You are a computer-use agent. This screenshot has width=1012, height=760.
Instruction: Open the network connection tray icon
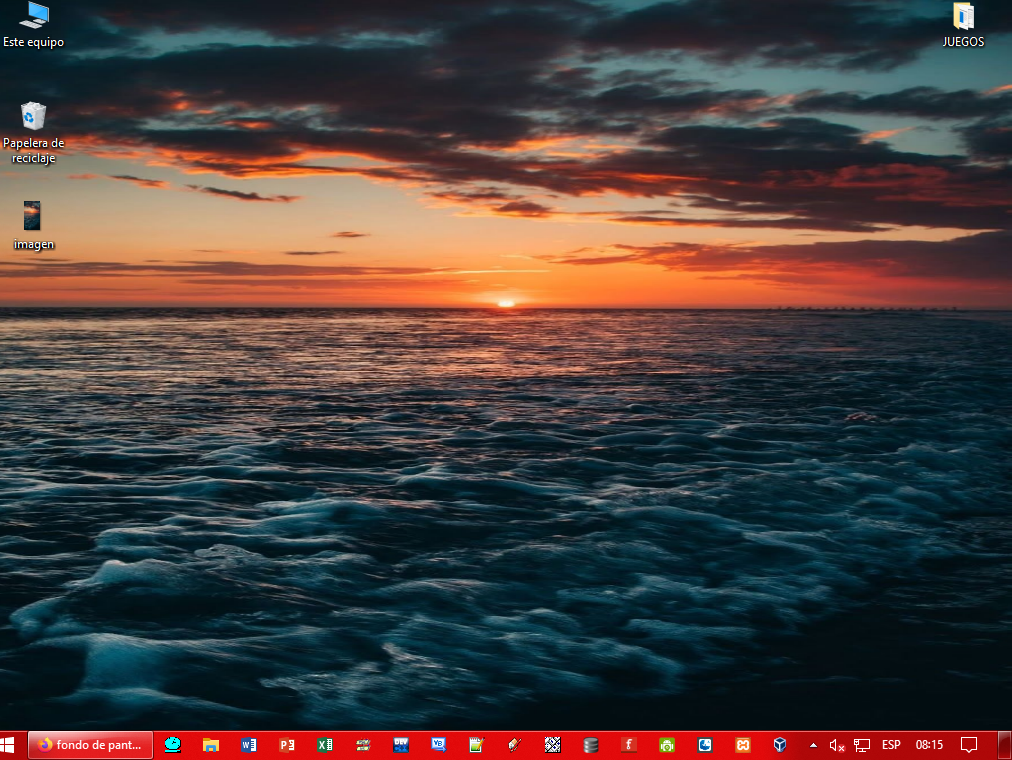pos(861,745)
